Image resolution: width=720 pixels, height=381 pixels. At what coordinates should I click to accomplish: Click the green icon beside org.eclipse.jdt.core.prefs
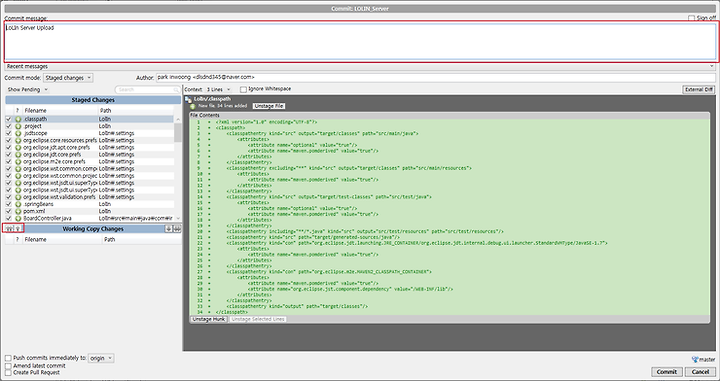tap(18, 154)
